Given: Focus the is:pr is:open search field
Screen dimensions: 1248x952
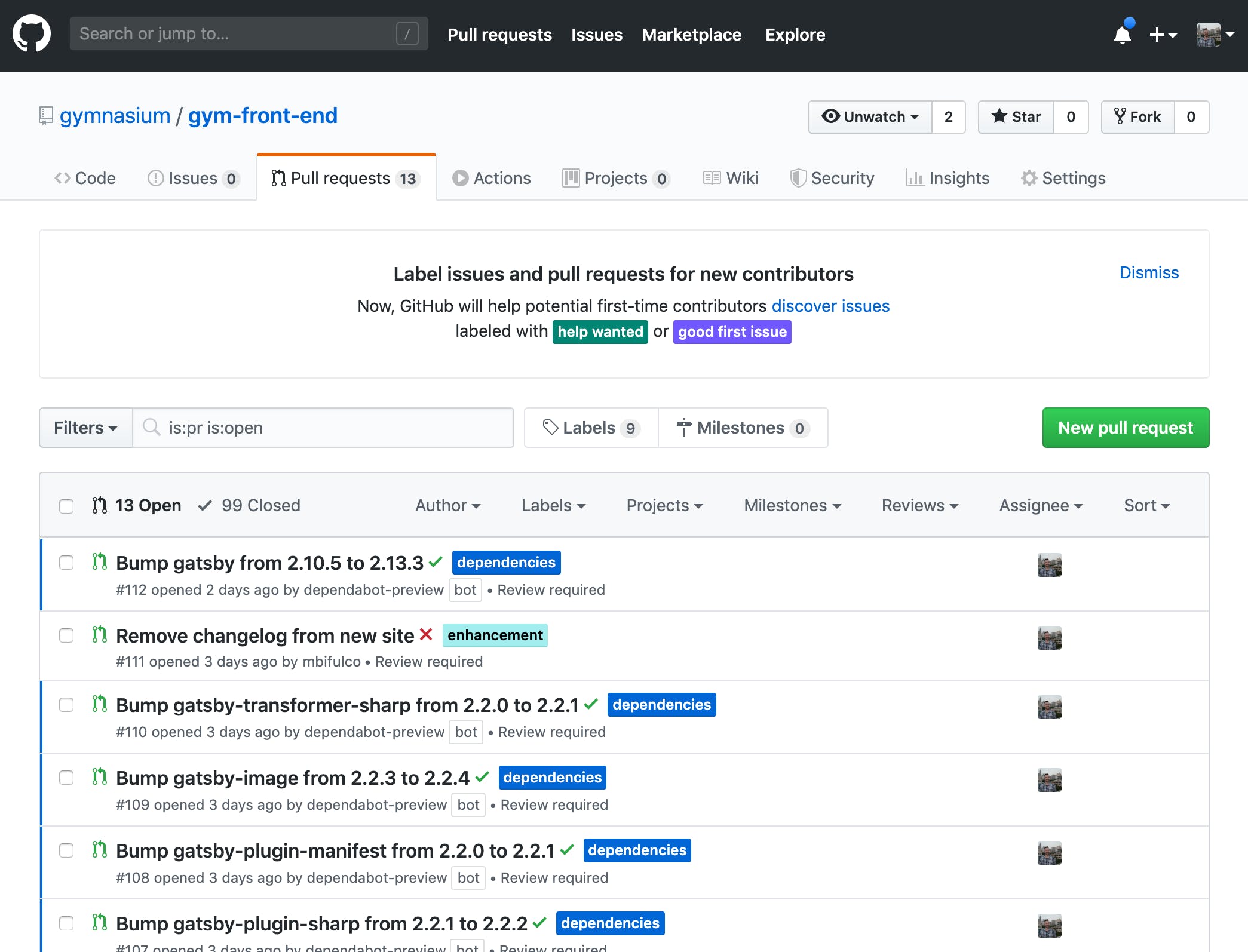Looking at the screenshot, I should pyautogui.click(x=323, y=428).
